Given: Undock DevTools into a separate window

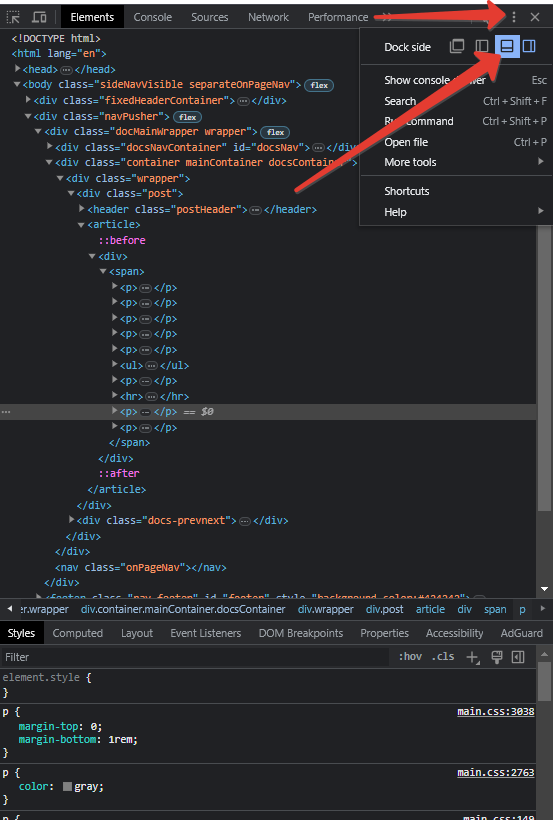Looking at the screenshot, I should 457,47.
